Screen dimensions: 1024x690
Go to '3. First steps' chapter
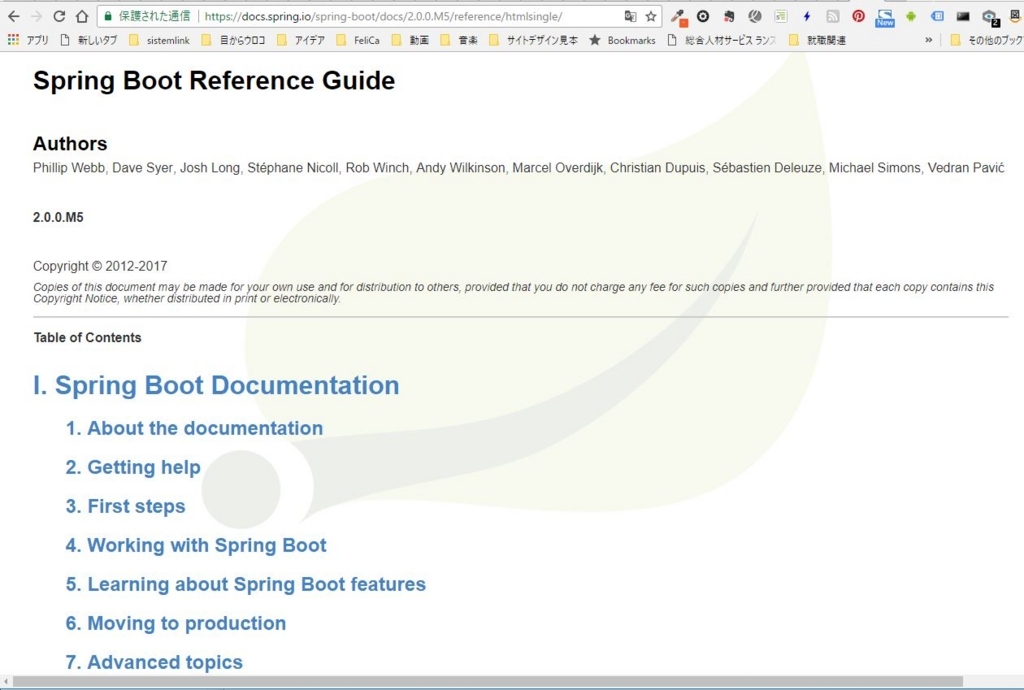point(125,507)
